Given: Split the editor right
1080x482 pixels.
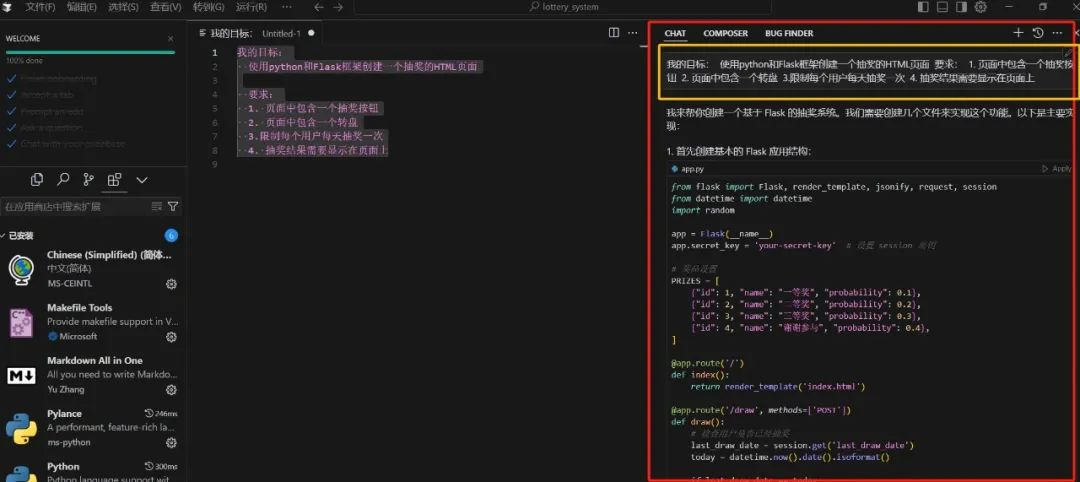Looking at the screenshot, I should [x=614, y=32].
